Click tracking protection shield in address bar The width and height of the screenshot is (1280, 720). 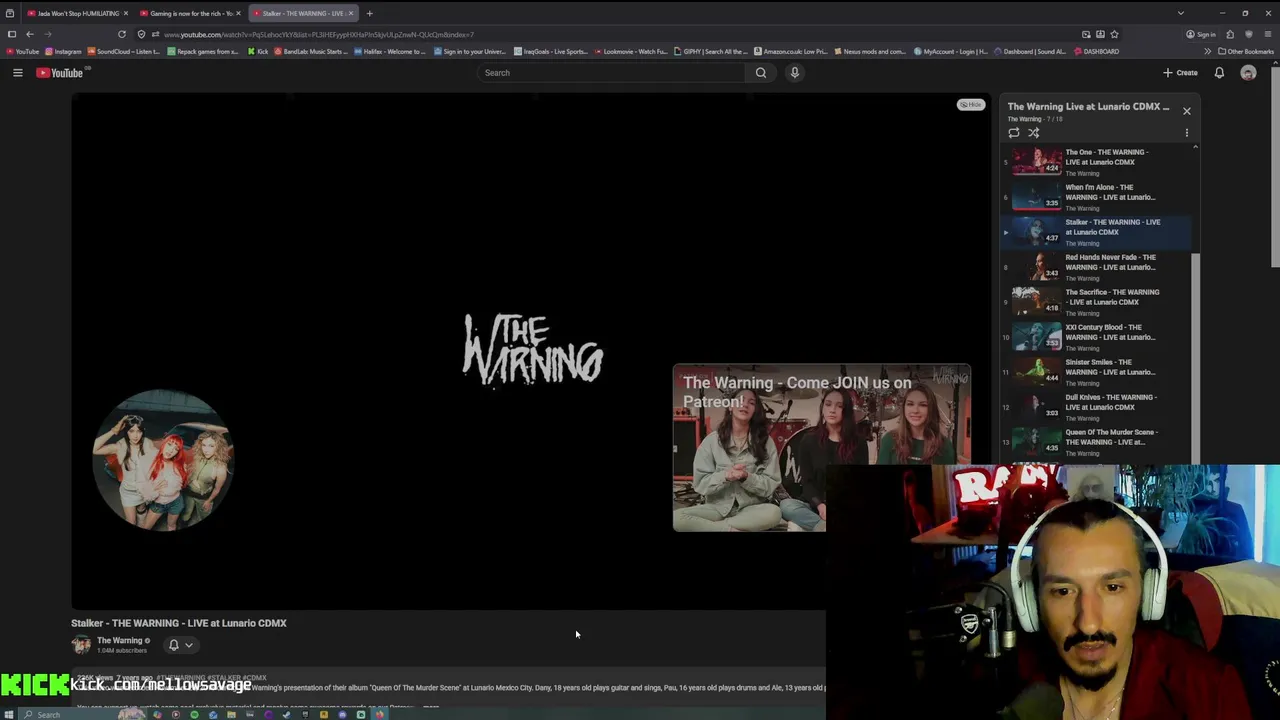click(x=143, y=34)
